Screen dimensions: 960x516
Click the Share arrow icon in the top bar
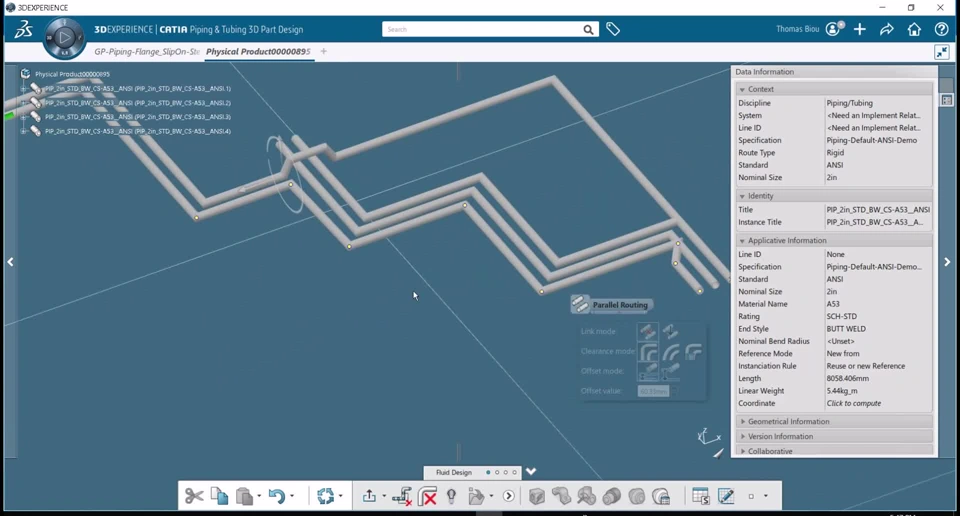887,29
